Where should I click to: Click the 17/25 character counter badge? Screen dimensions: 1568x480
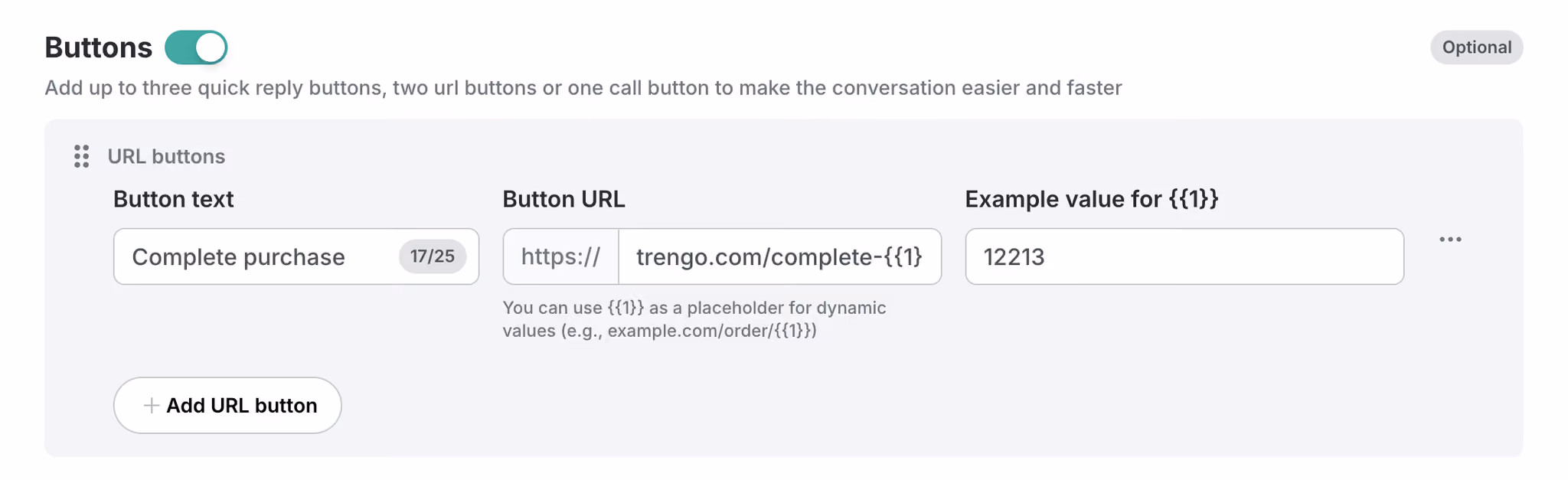433,256
